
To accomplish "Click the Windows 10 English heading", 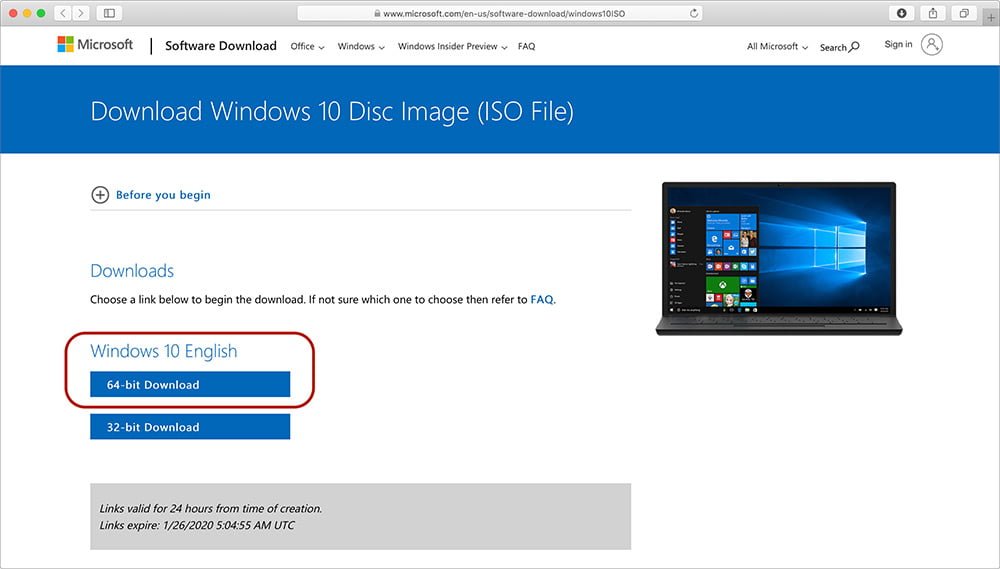I will 164,351.
